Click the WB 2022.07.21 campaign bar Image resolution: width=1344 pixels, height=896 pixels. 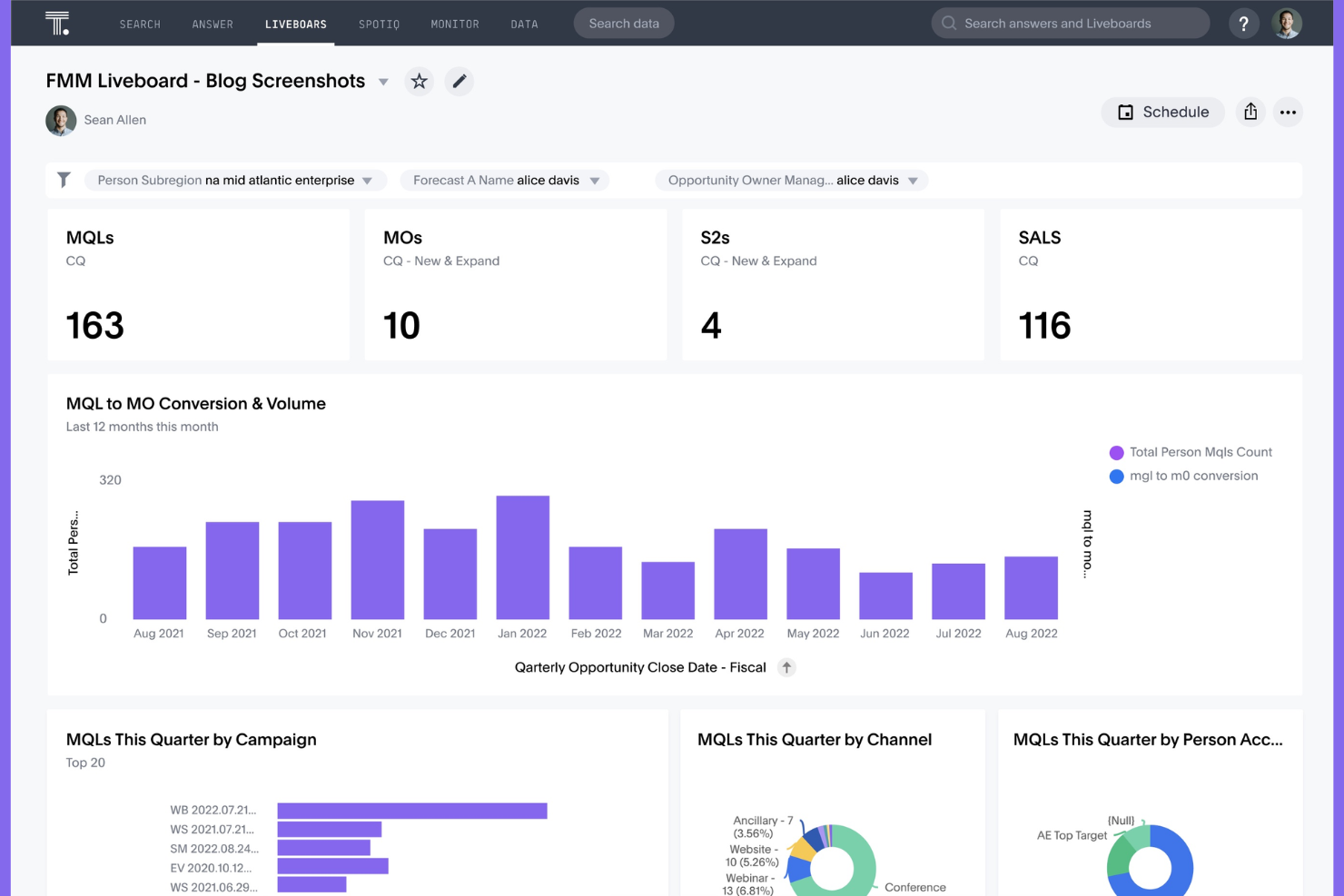pos(412,811)
